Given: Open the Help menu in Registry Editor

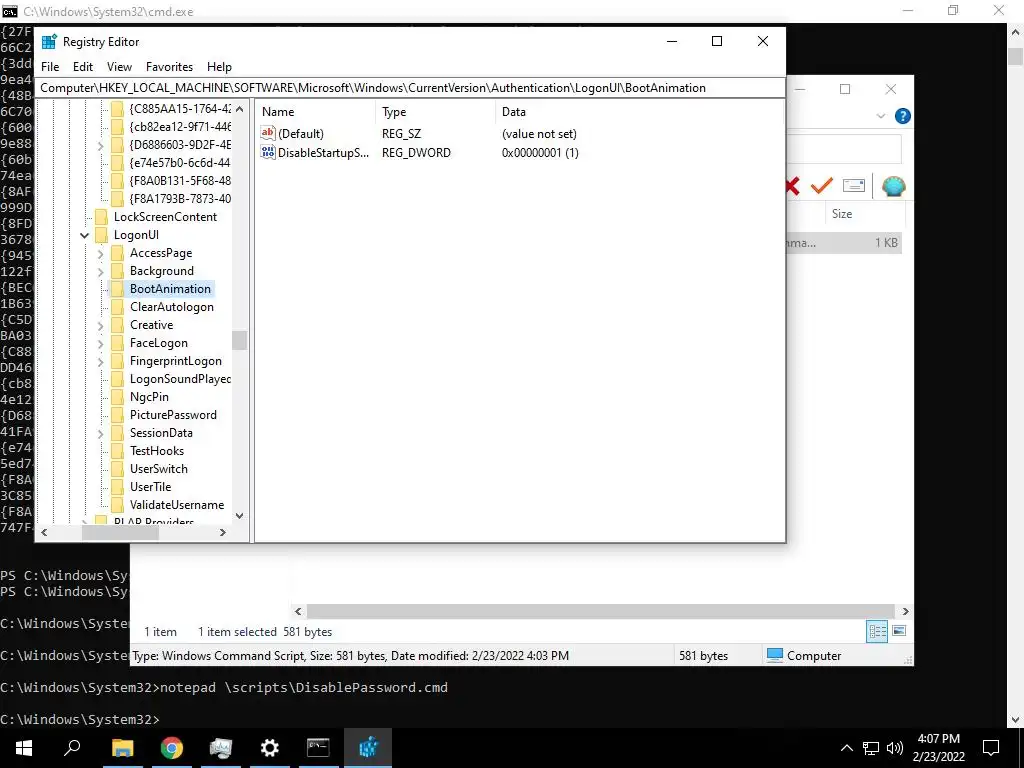Looking at the screenshot, I should click(219, 67).
